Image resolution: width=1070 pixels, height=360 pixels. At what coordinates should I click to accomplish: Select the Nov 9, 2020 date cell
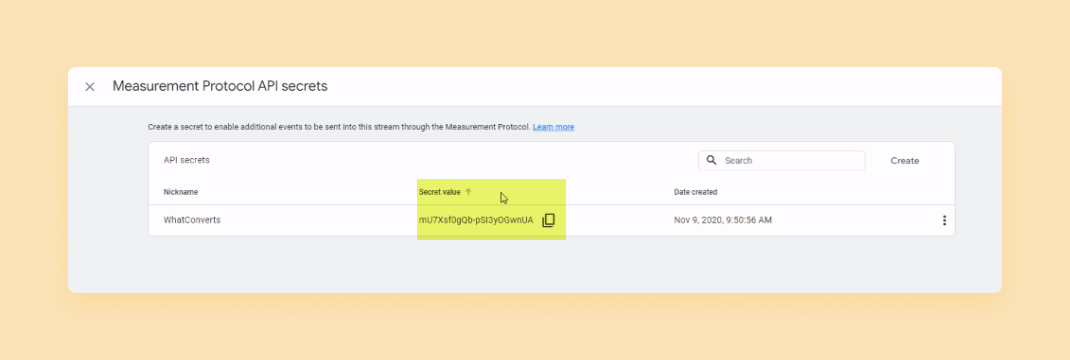(723, 220)
